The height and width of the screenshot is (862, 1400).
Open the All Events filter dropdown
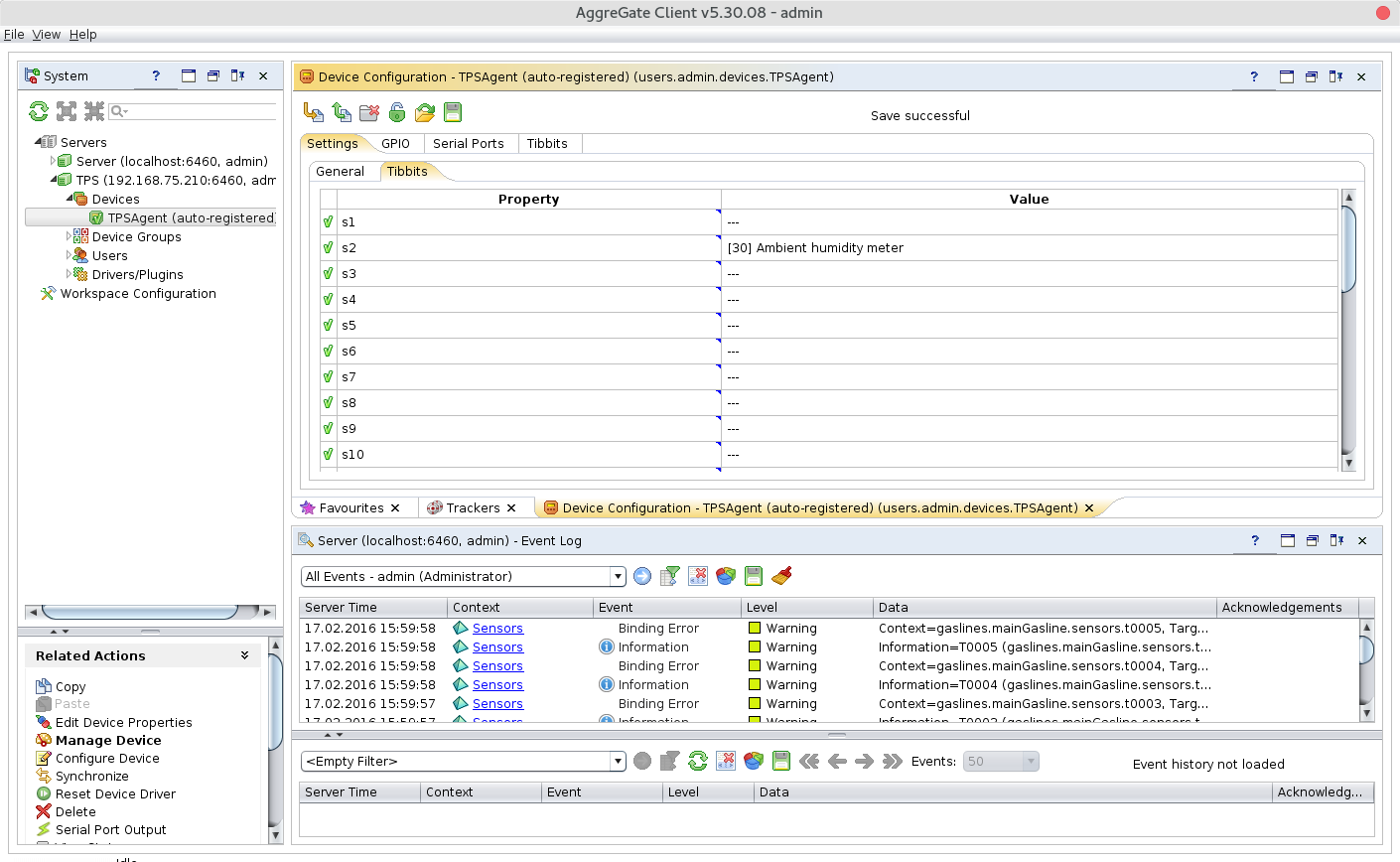618,577
